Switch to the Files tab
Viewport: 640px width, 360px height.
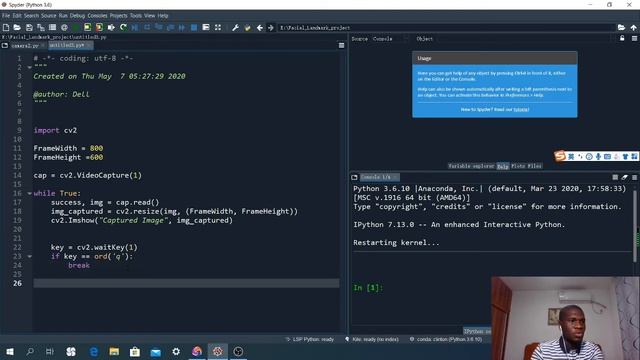[x=534, y=166]
